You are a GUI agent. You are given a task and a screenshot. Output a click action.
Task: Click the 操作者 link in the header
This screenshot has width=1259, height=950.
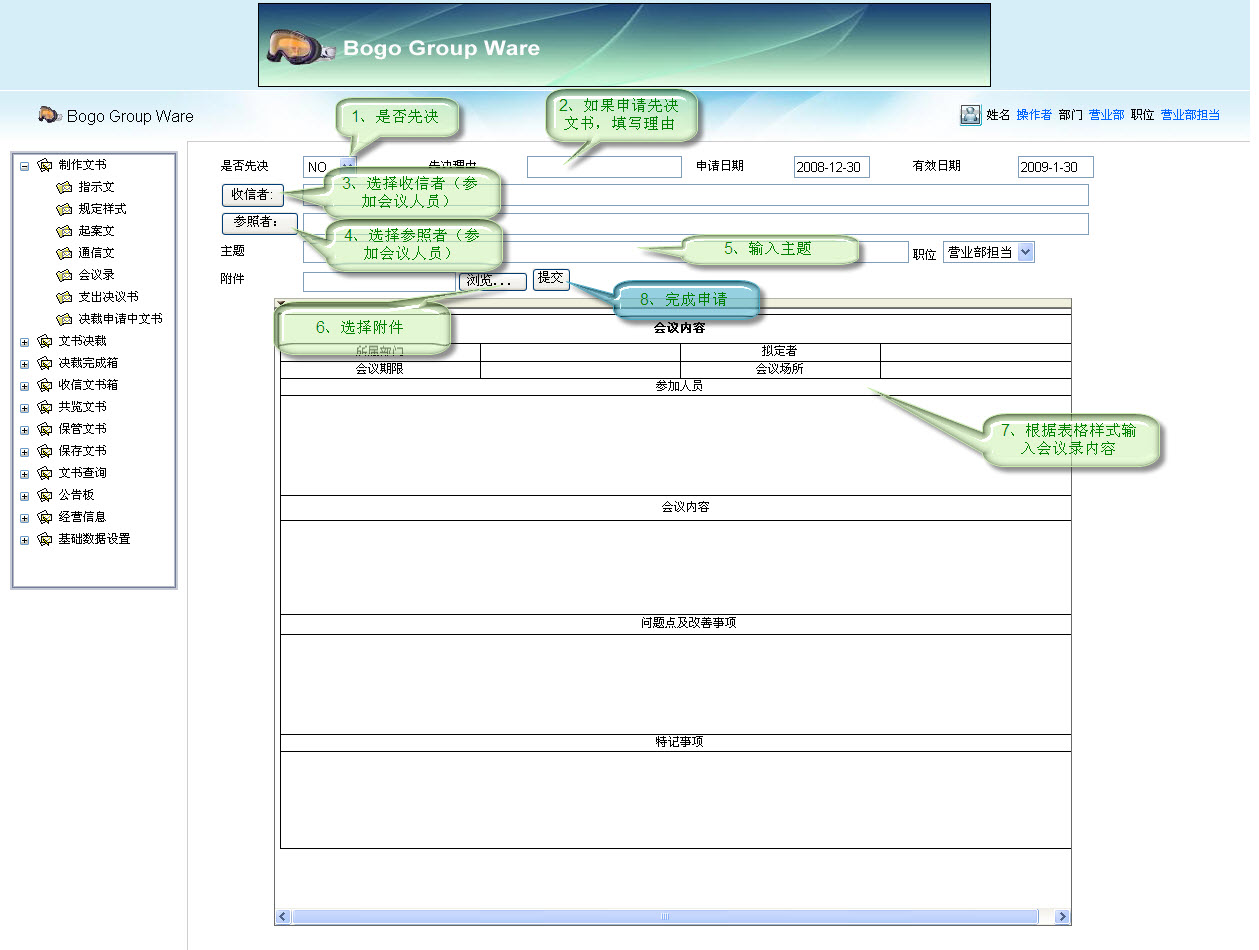(x=1032, y=115)
